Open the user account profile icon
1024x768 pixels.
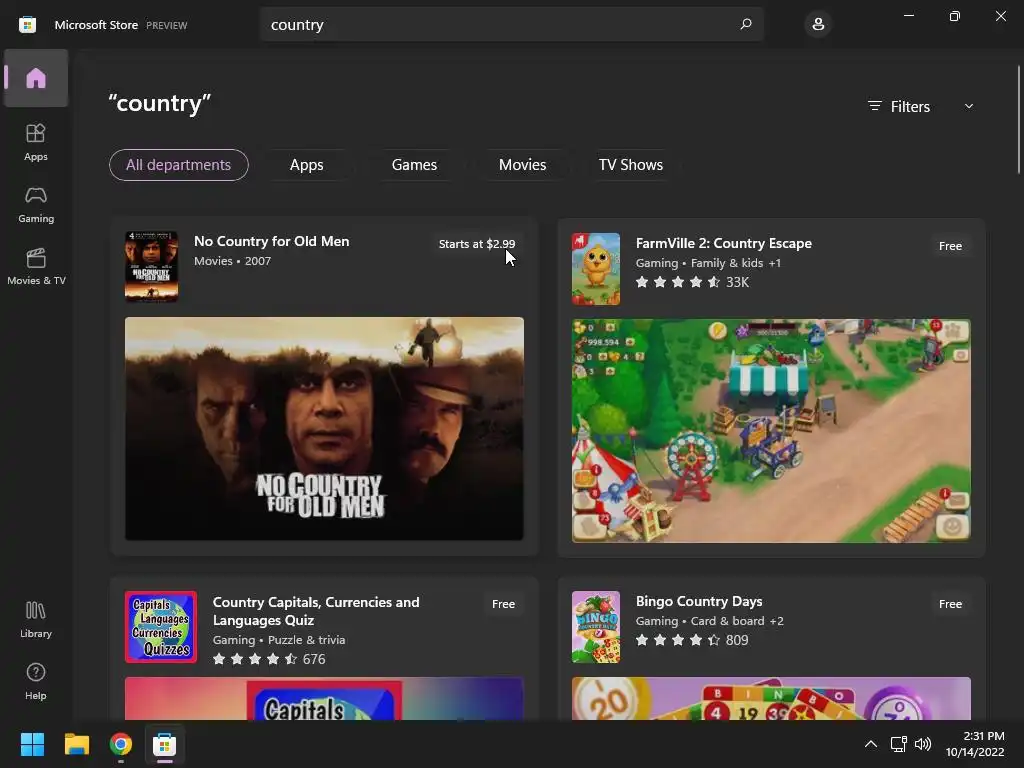tap(818, 24)
